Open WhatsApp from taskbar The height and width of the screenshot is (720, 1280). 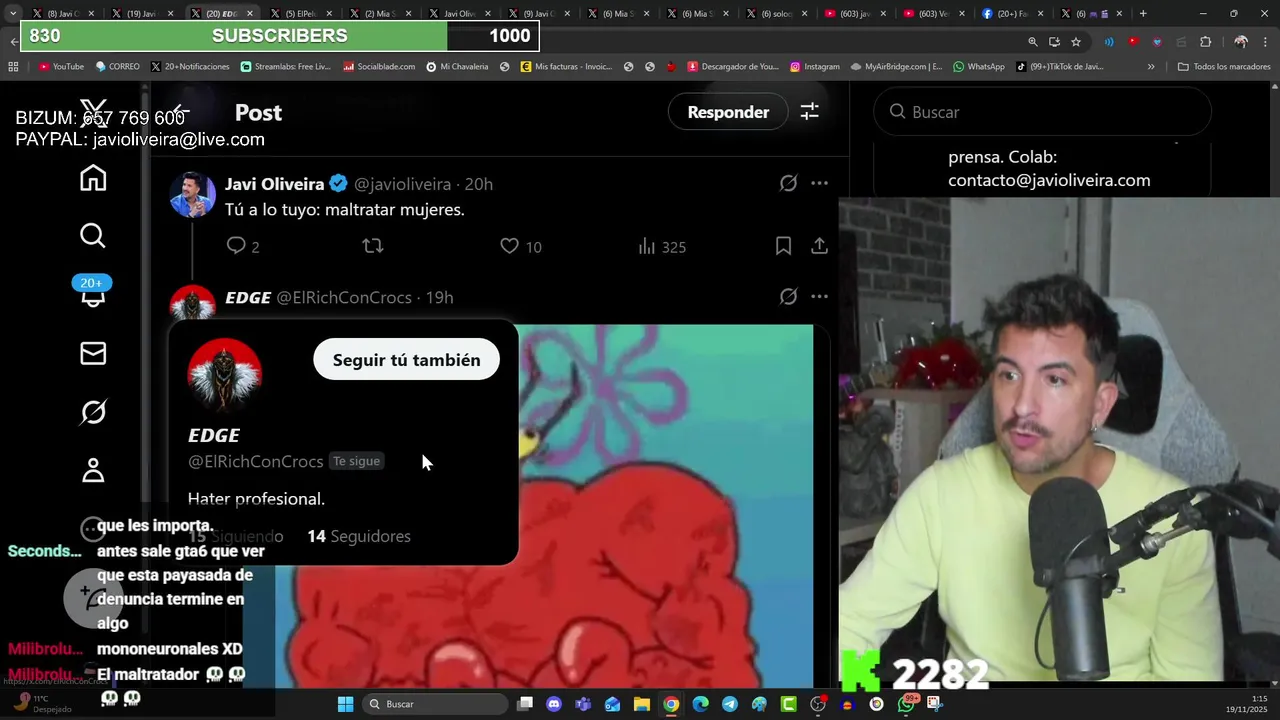906,704
